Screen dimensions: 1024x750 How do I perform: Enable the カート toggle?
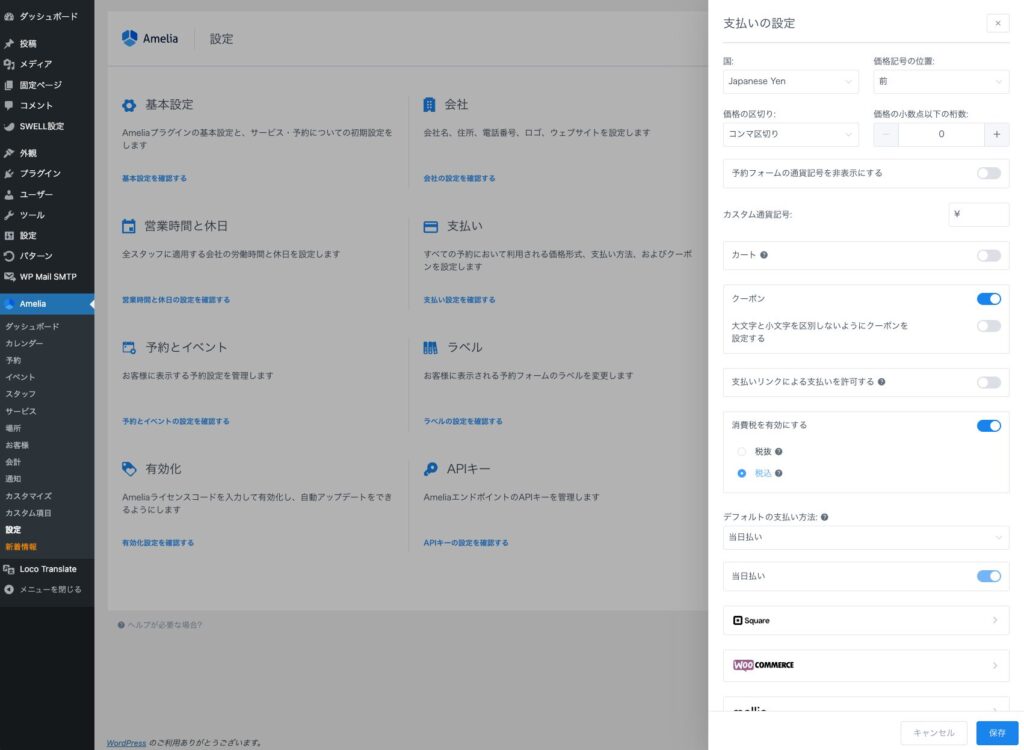coord(988,256)
